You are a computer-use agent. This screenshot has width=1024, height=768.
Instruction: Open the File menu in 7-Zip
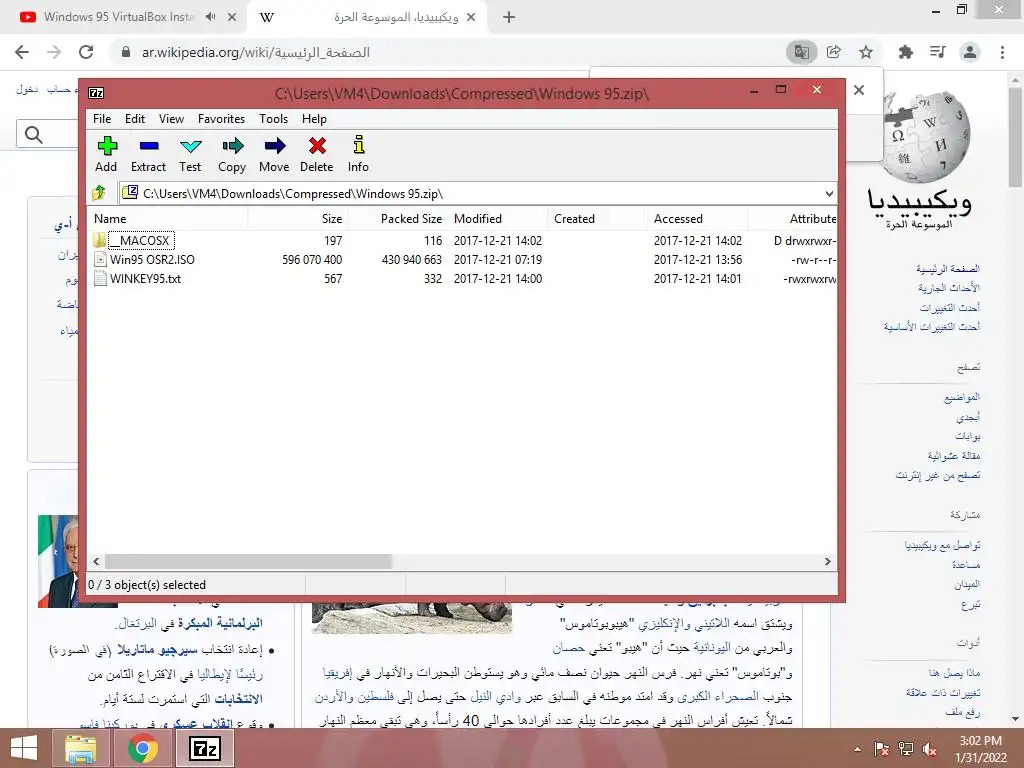[x=102, y=119]
